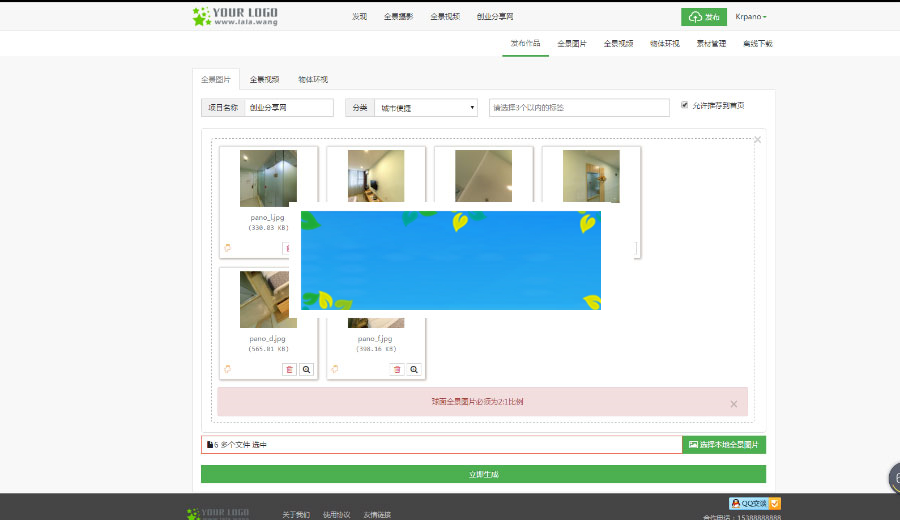Dismiss the pink 2:1 ratio warning

click(733, 403)
